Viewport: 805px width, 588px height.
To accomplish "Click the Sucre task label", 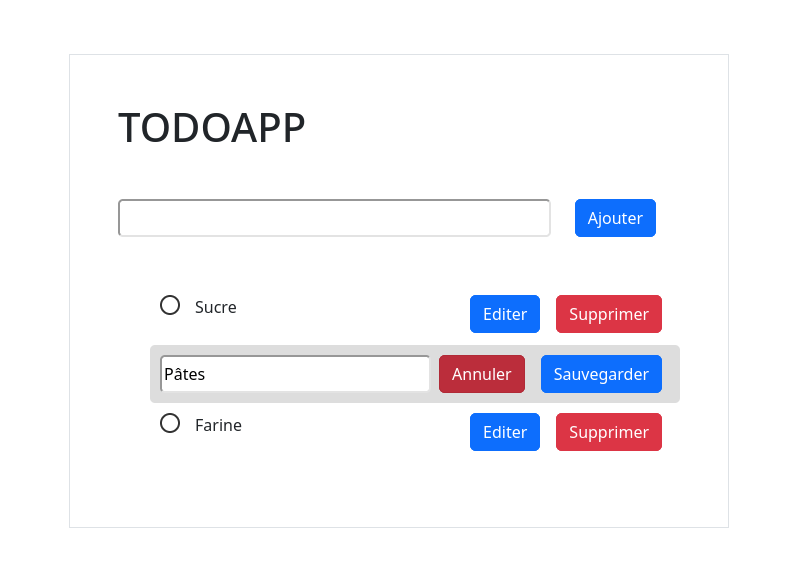I will coord(216,307).
